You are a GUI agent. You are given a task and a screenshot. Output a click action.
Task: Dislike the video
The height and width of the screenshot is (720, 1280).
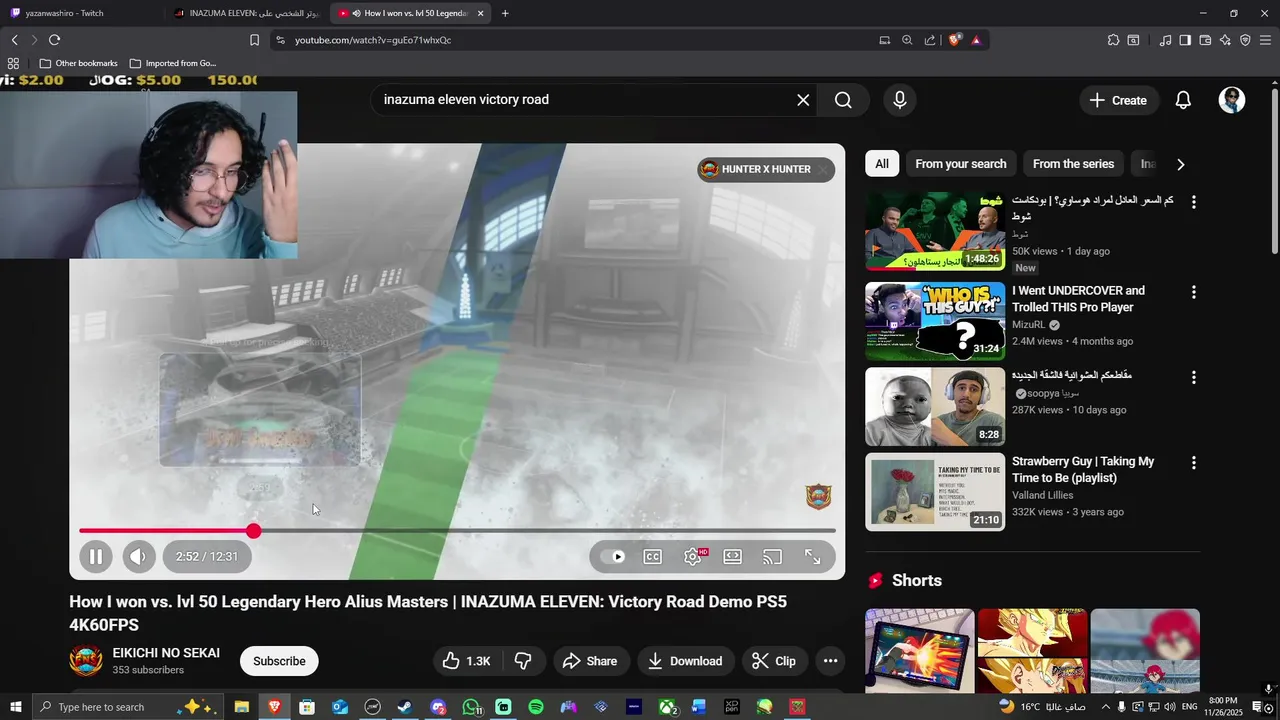pos(523,661)
